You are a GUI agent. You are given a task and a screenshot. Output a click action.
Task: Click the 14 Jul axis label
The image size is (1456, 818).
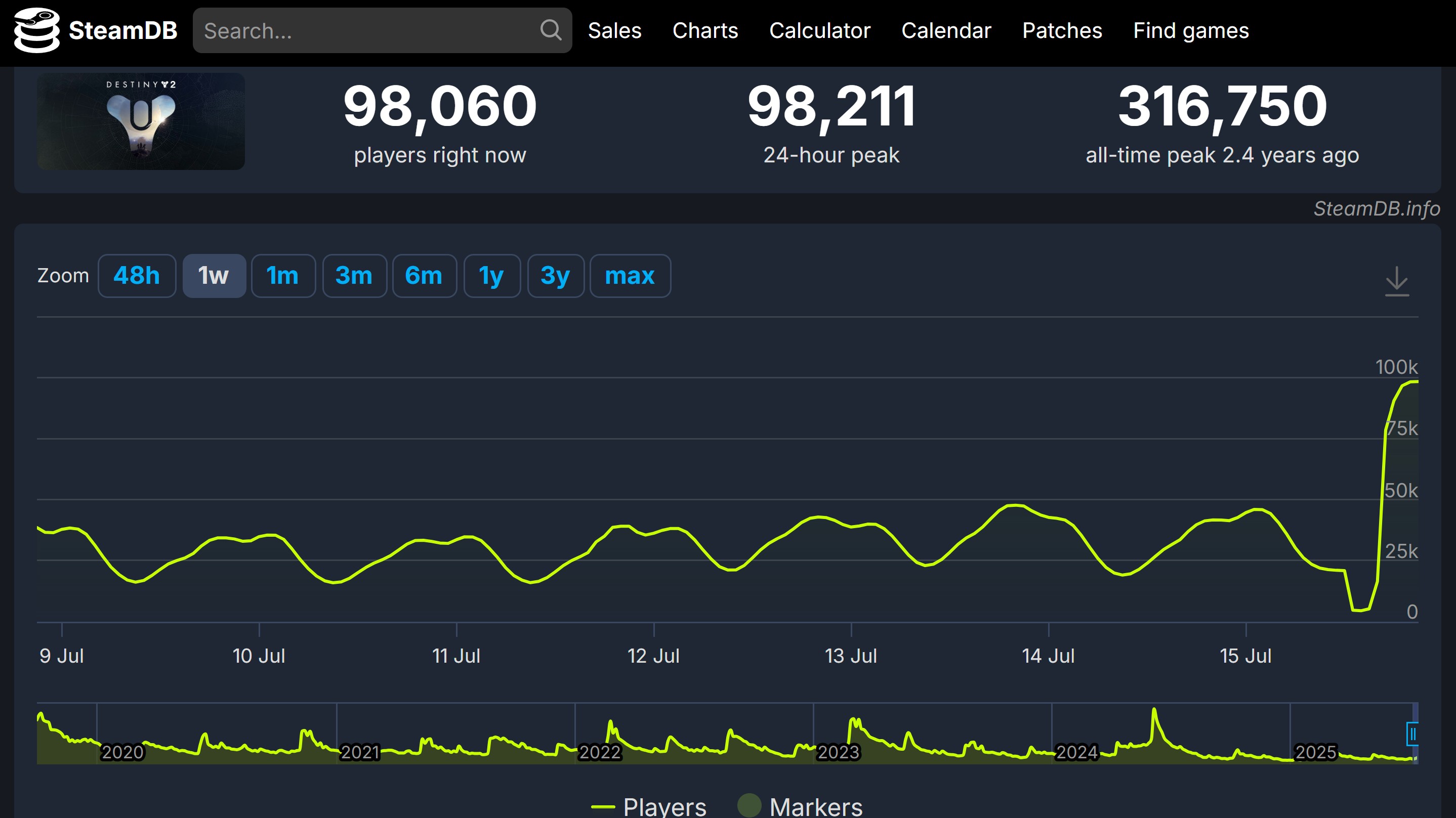click(1048, 656)
